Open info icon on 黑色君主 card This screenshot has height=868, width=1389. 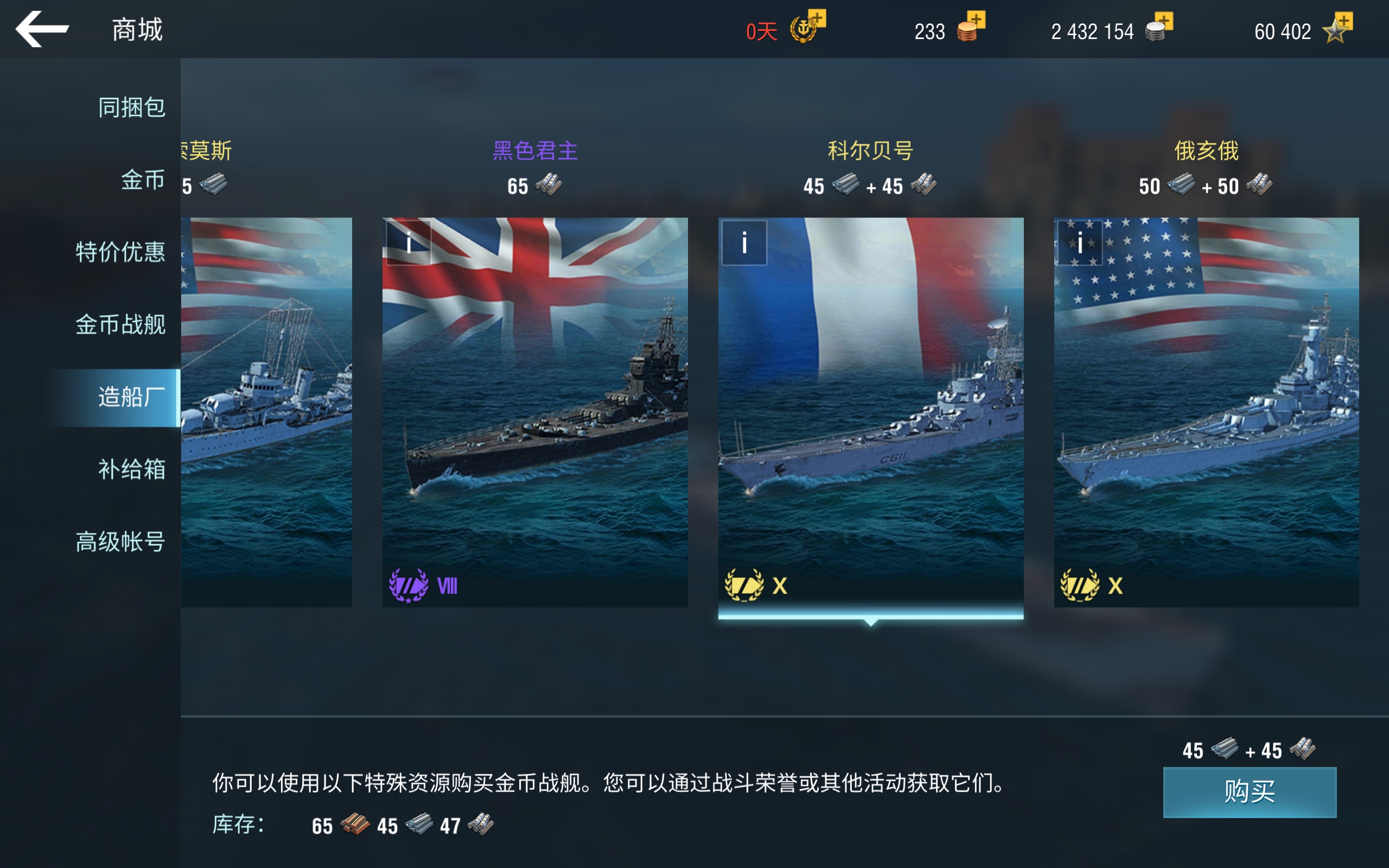408,243
